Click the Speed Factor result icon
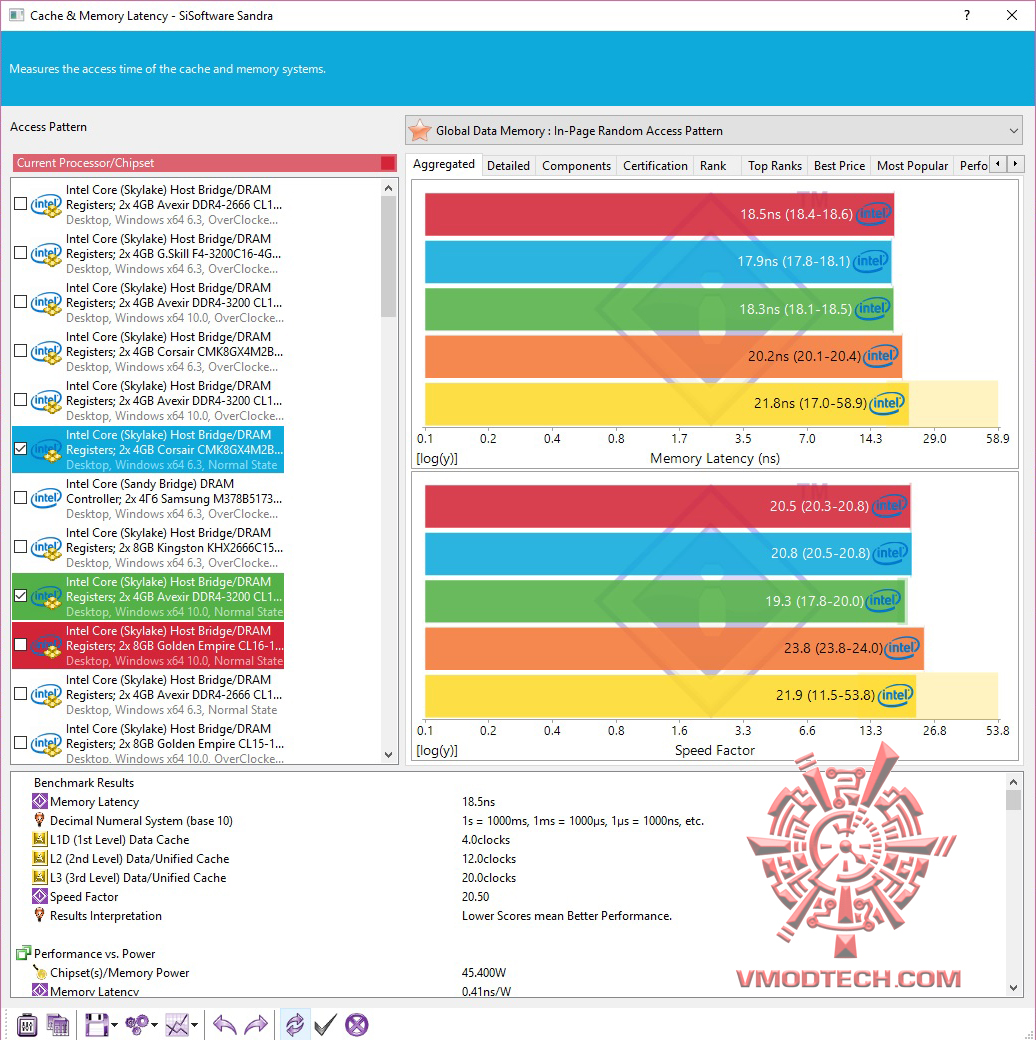The image size is (1036, 1040). pyautogui.click(x=40, y=896)
